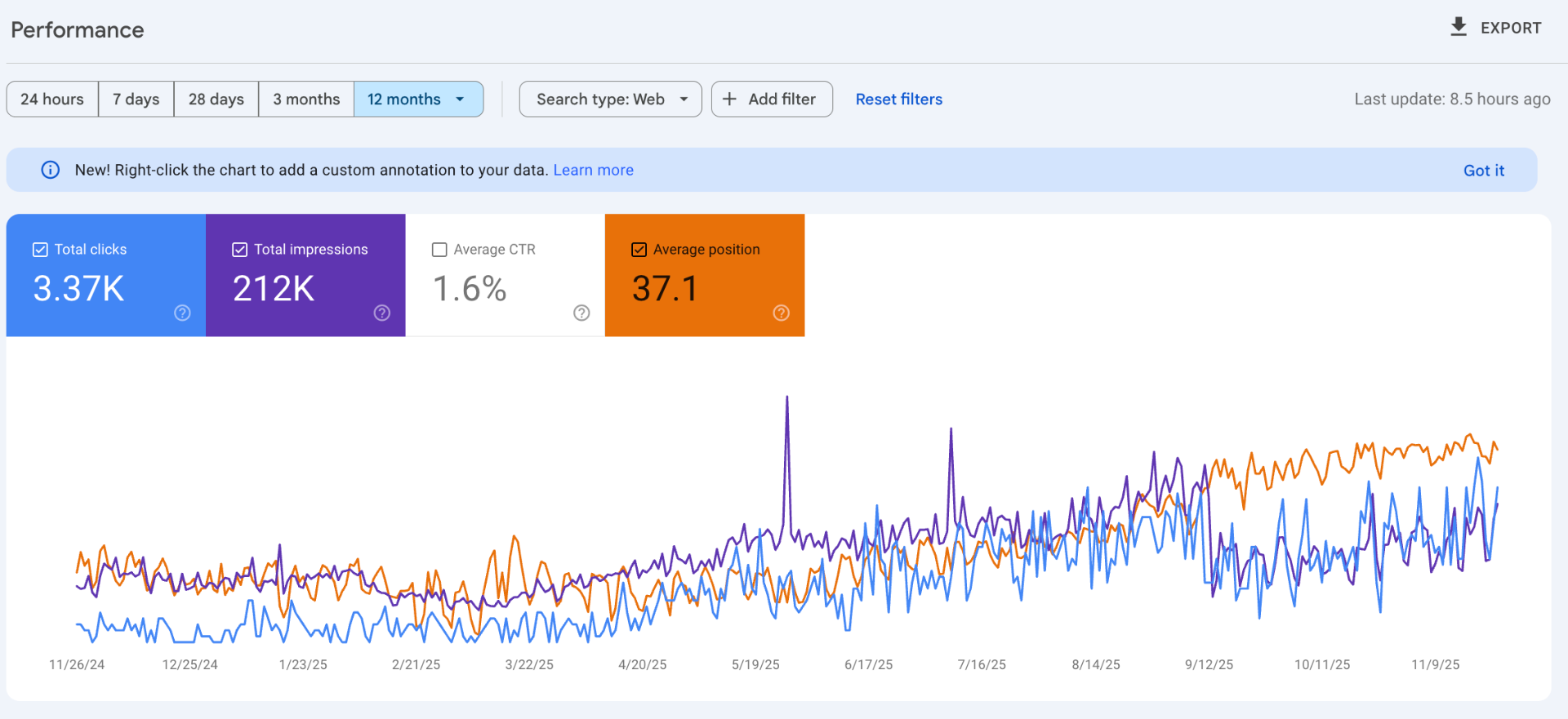This screenshot has height=719, width=1568.
Task: Click the 1.6% average CTR value
Action: (470, 289)
